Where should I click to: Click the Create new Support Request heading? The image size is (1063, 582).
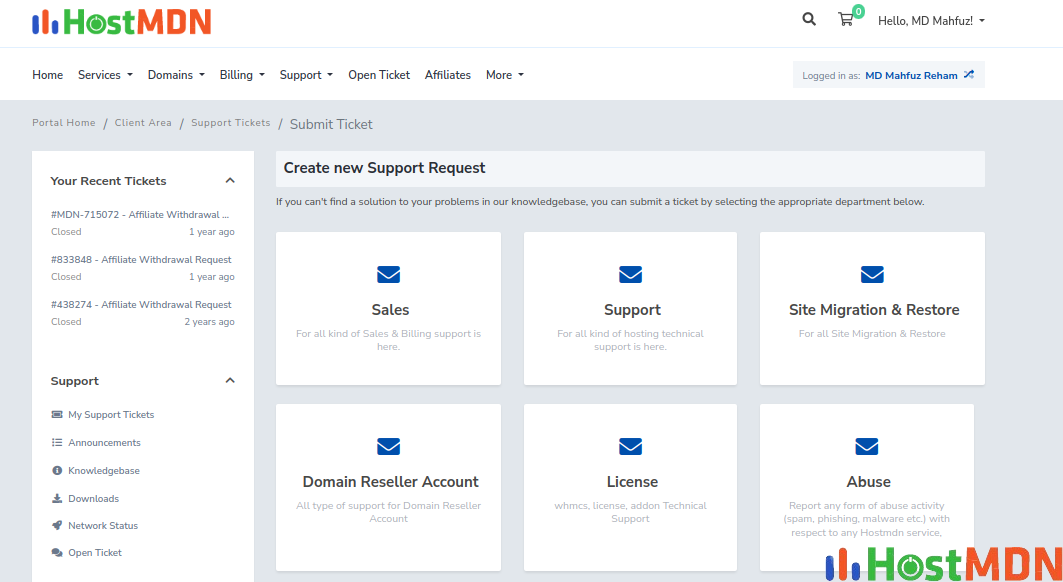point(384,168)
